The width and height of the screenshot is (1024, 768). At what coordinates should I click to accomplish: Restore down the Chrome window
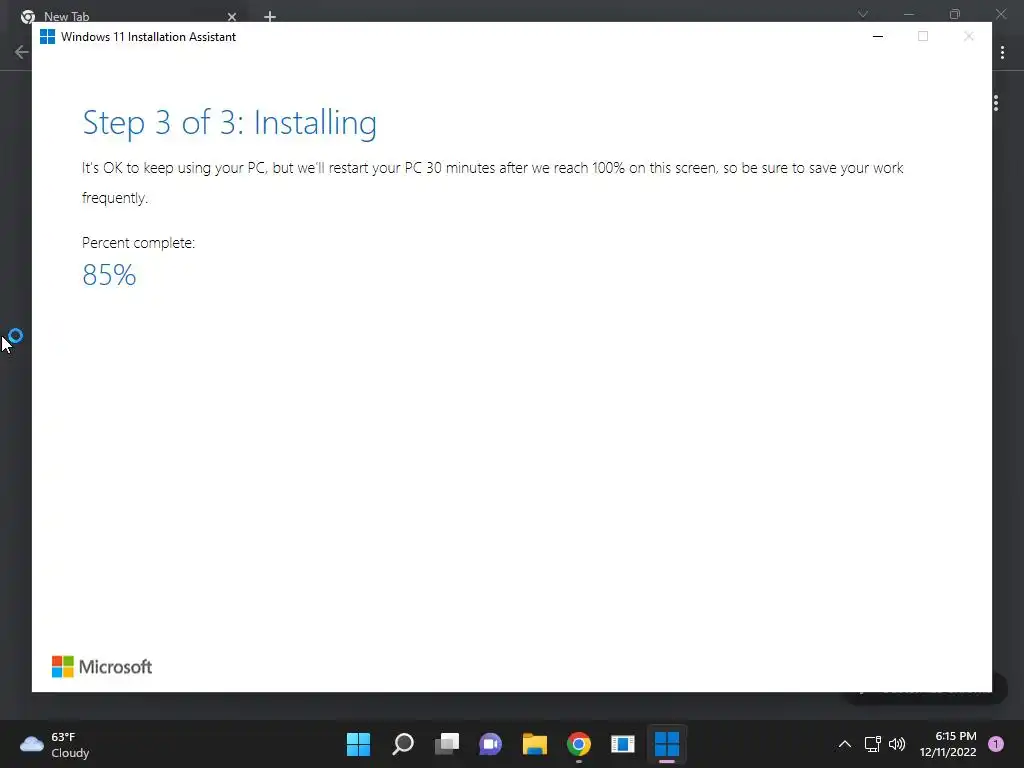(x=955, y=14)
